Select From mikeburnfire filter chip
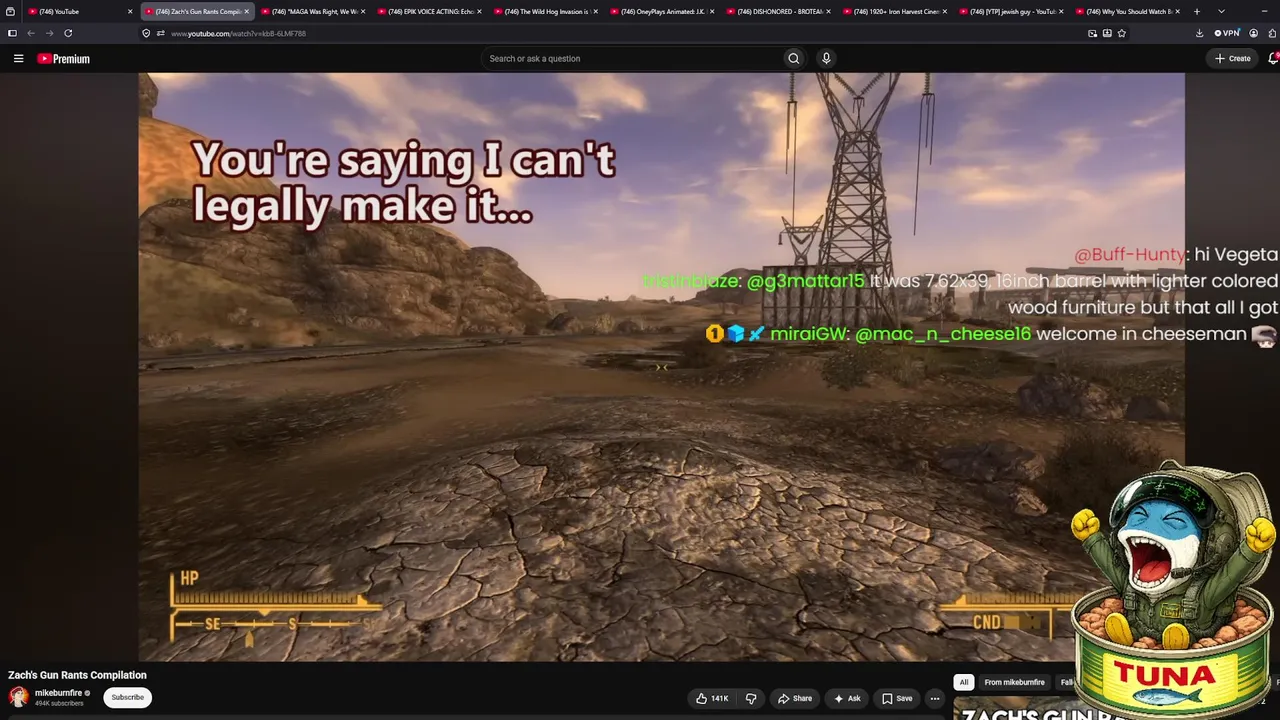 (1014, 682)
